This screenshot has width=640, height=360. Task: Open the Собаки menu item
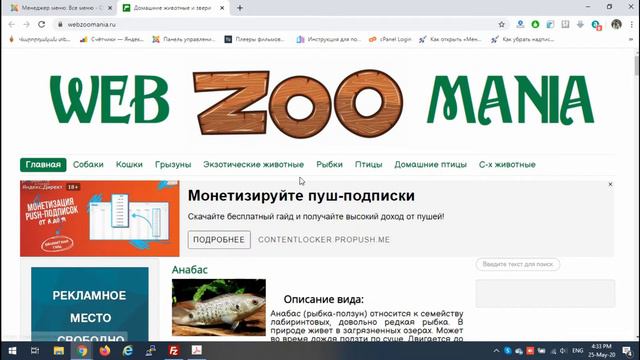point(88,164)
